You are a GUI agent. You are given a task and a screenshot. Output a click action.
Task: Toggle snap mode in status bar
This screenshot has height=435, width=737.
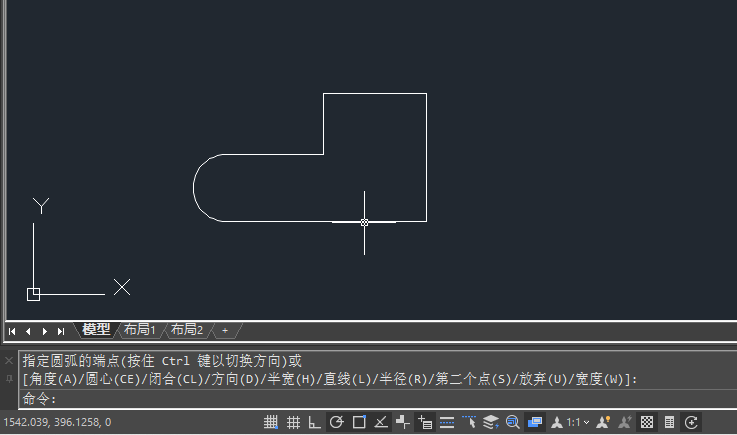coord(270,422)
